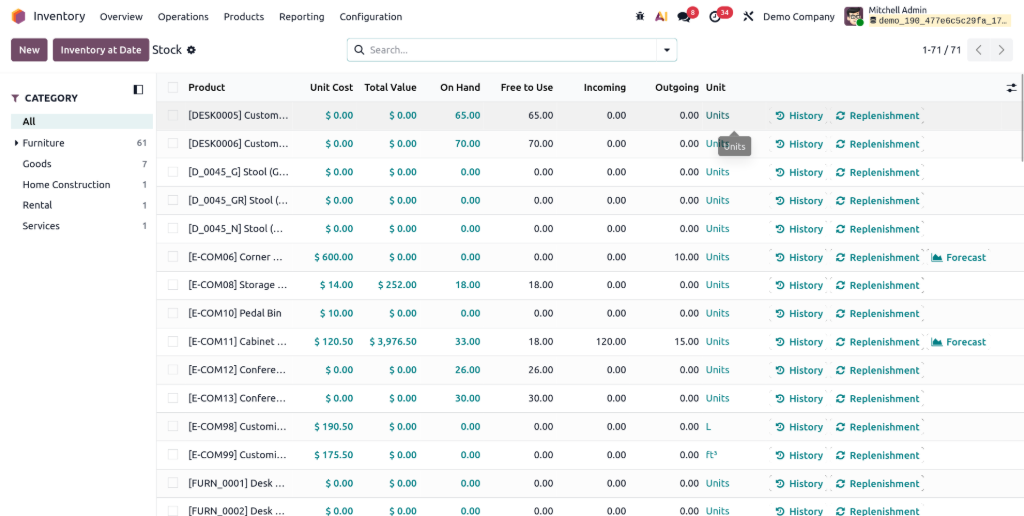The width and height of the screenshot is (1024, 516).
Task: Click the Inventory app logo icon
Action: coord(18,17)
